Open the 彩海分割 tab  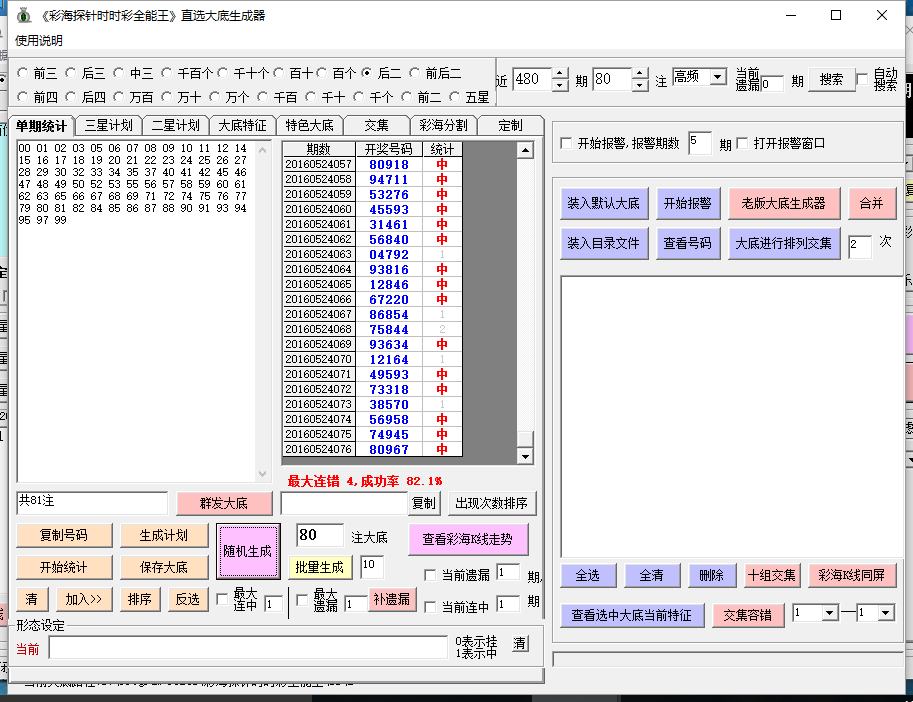pyautogui.click(x=443, y=126)
